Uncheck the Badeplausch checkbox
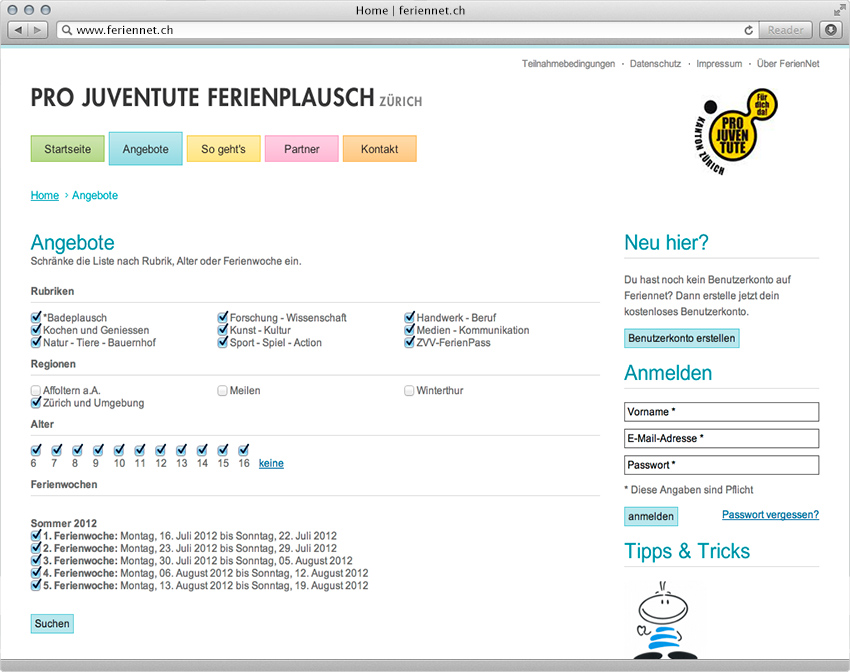This screenshot has width=850, height=672. [36, 317]
